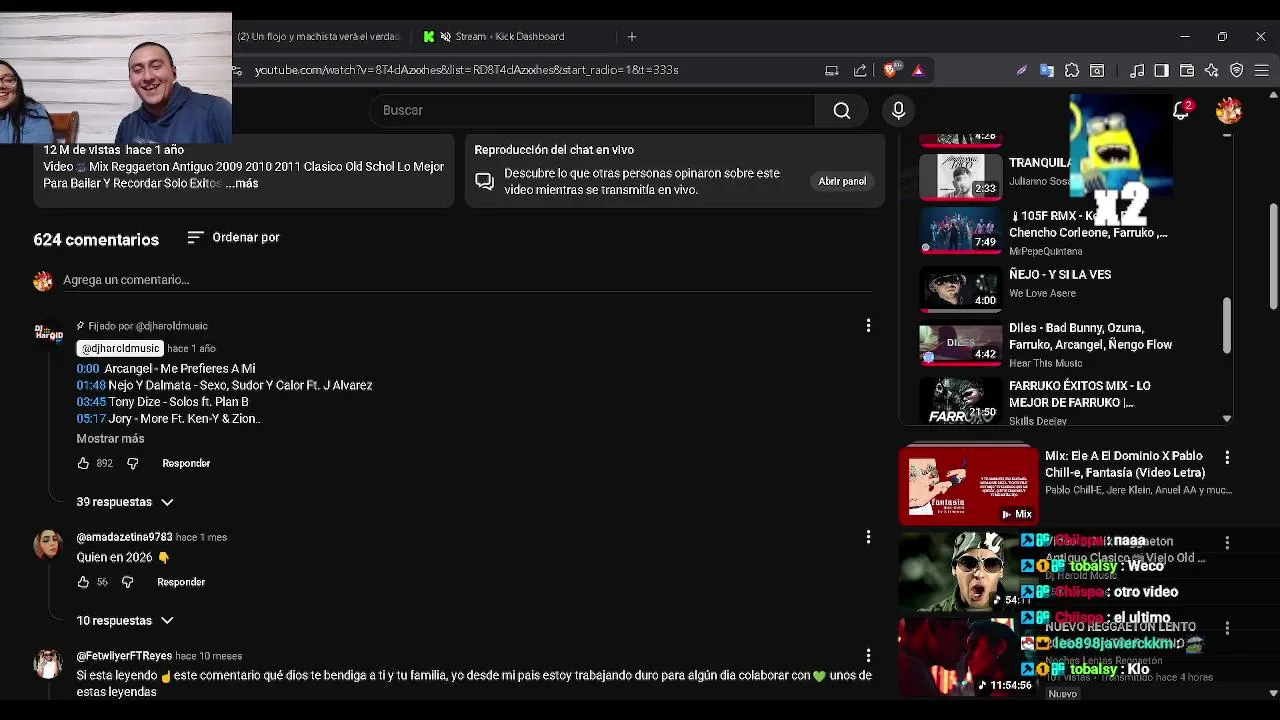Reply to the pinned comment with Responder
The height and width of the screenshot is (720, 1280).
click(186, 463)
